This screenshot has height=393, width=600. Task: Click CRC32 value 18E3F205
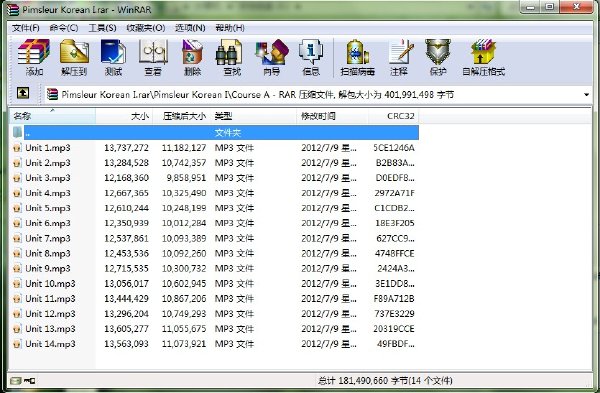tap(395, 223)
